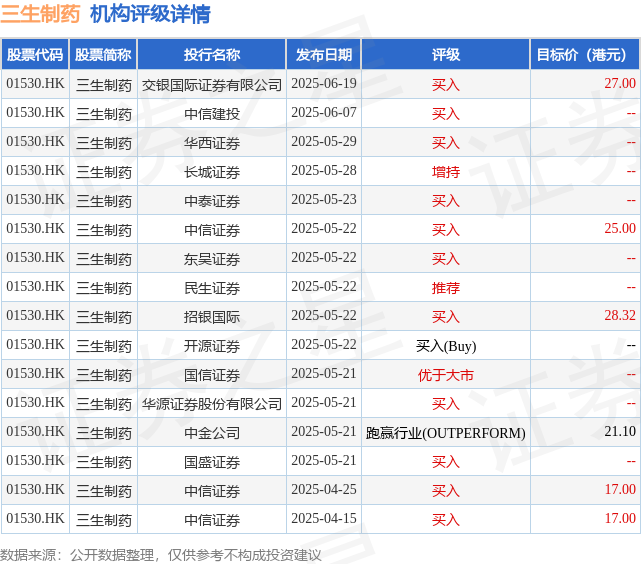Click the 买入(Buy) rating cell

click(446, 346)
